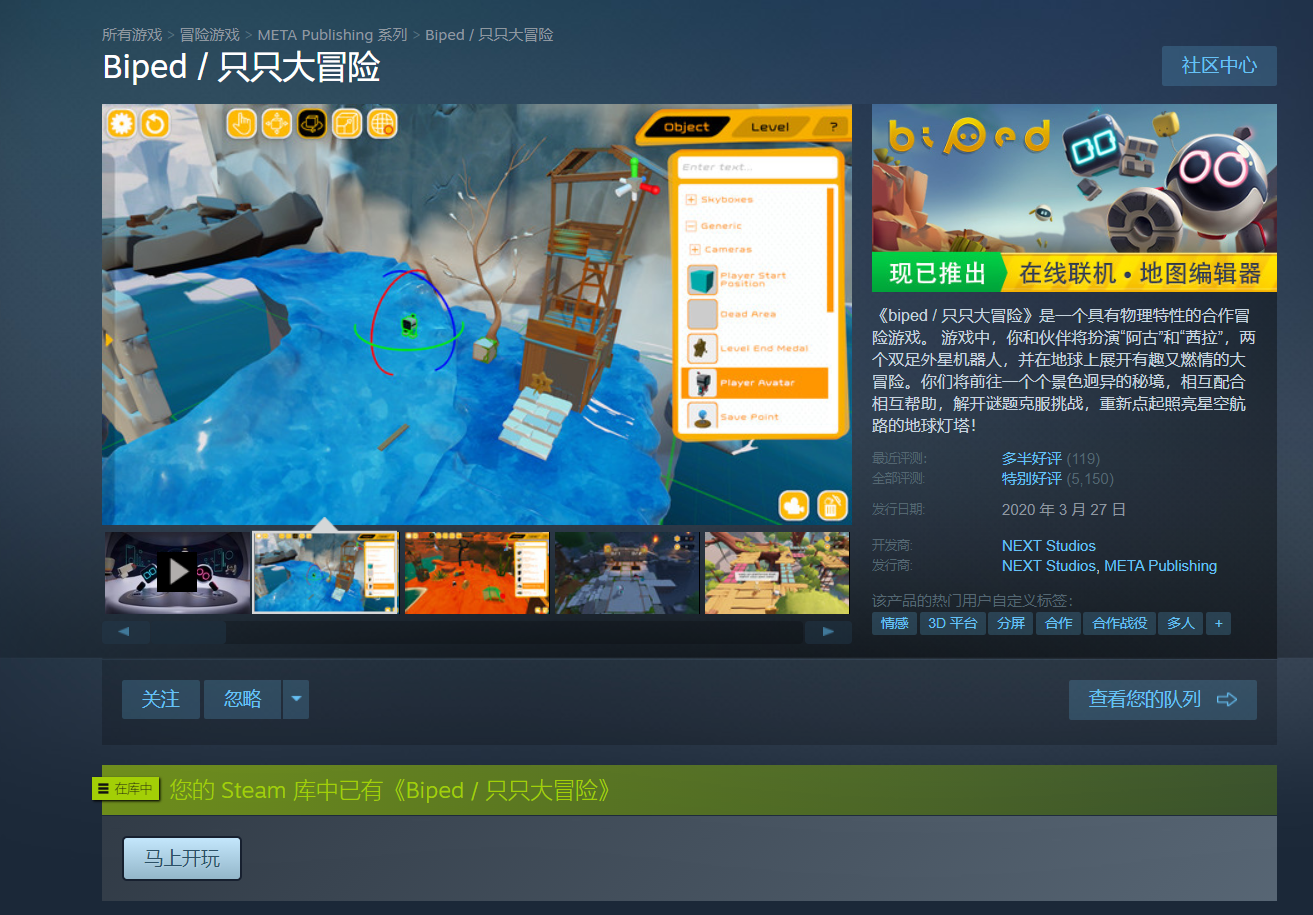Viewport: 1313px width, 915px height.
Task: Open recent reviews 多半好评
Action: click(1032, 458)
